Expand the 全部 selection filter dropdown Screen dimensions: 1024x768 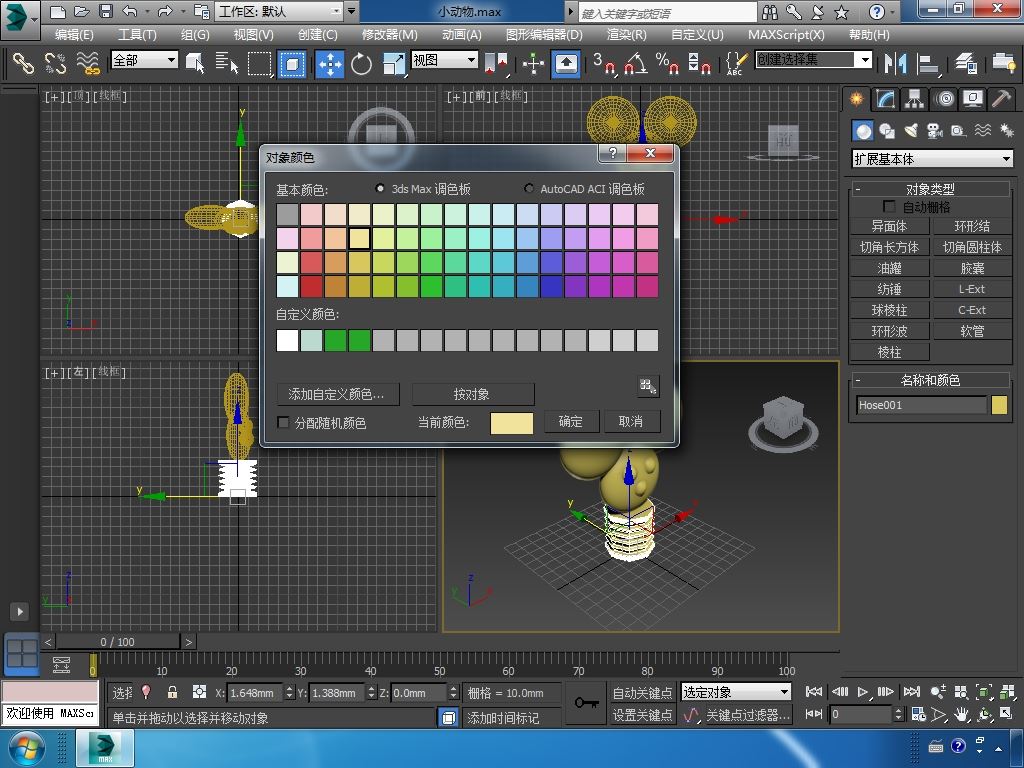[144, 60]
